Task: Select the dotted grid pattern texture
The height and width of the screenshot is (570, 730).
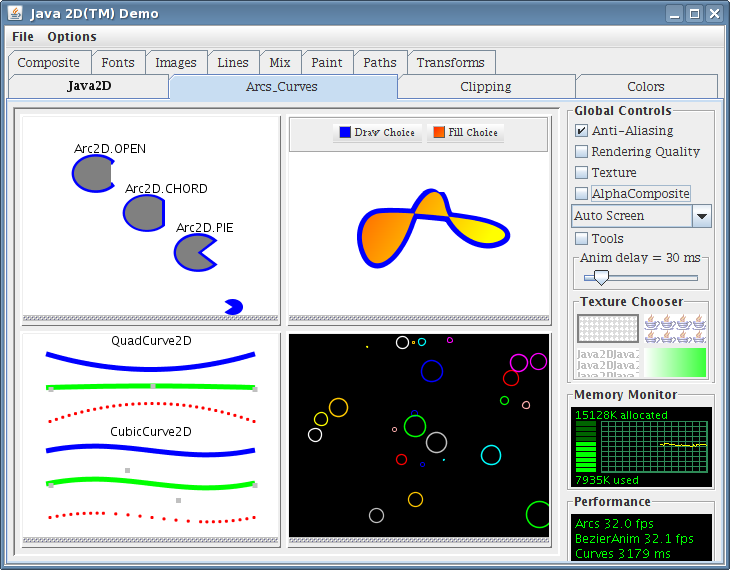Action: point(607,329)
